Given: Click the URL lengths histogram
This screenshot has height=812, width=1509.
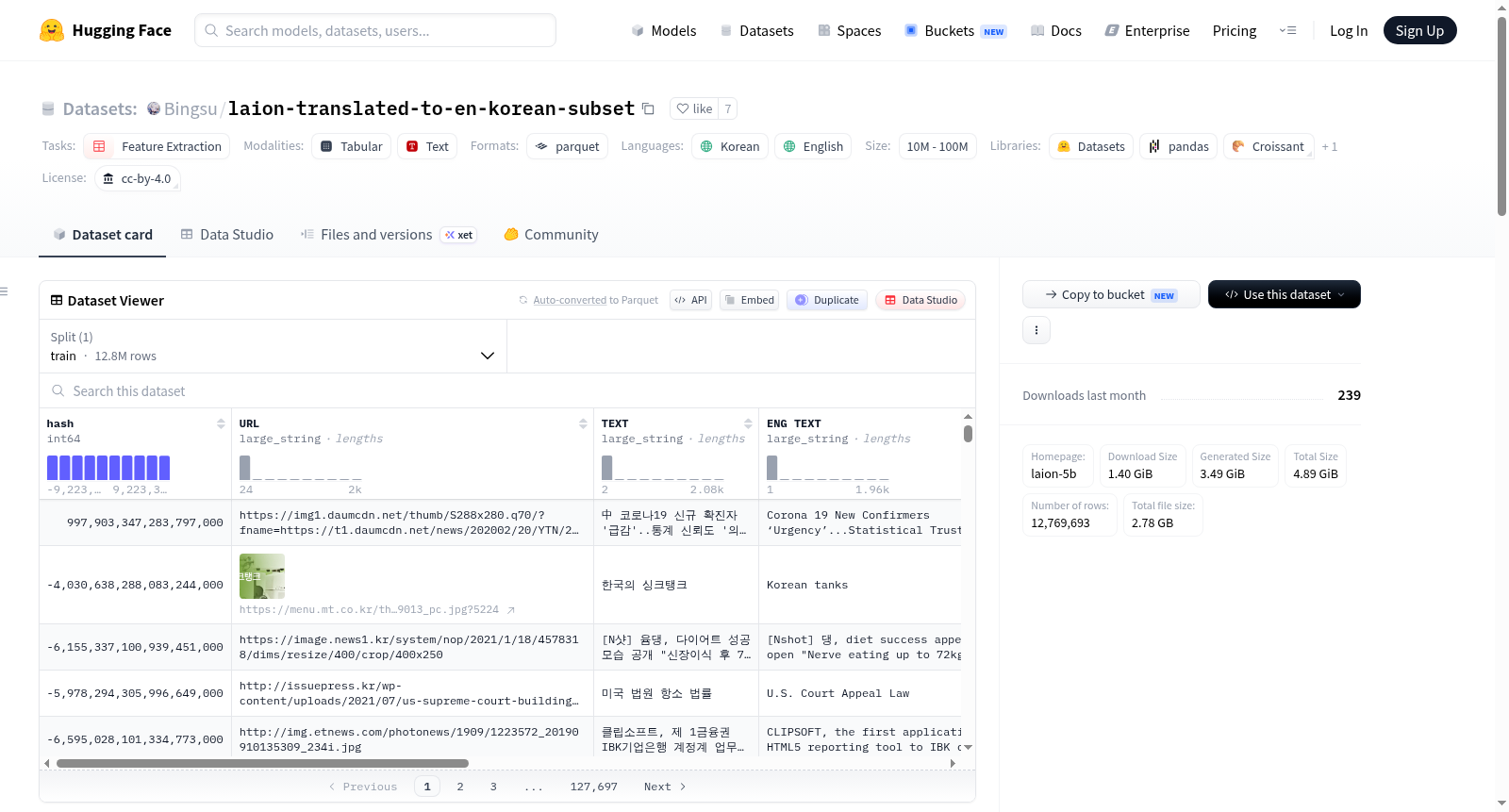Looking at the screenshot, I should pyautogui.click(x=300, y=468).
